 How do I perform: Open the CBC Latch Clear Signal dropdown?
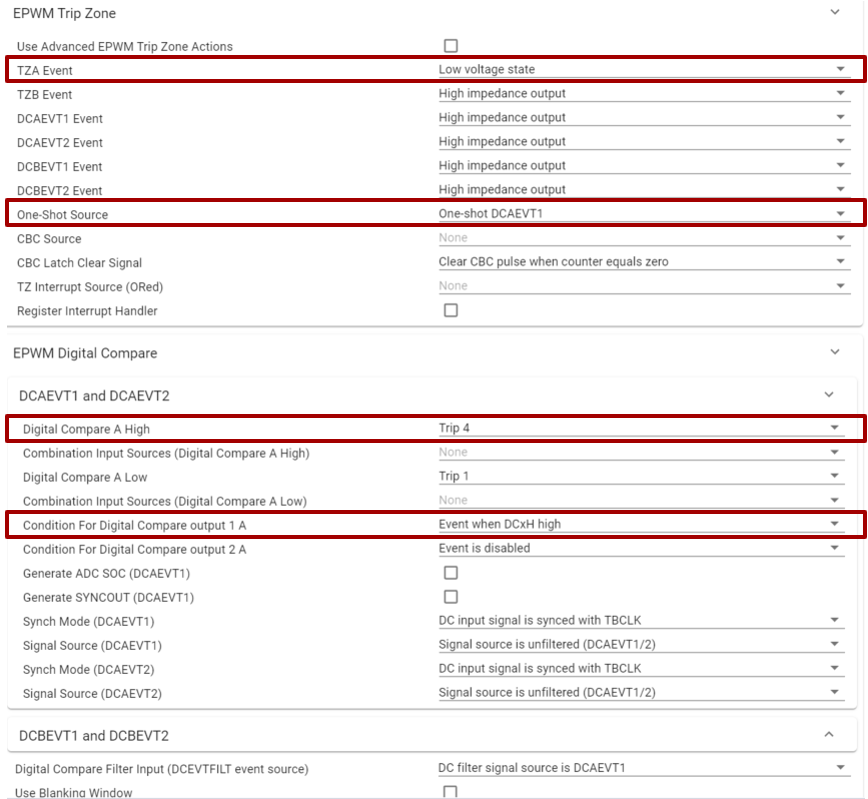(642, 262)
